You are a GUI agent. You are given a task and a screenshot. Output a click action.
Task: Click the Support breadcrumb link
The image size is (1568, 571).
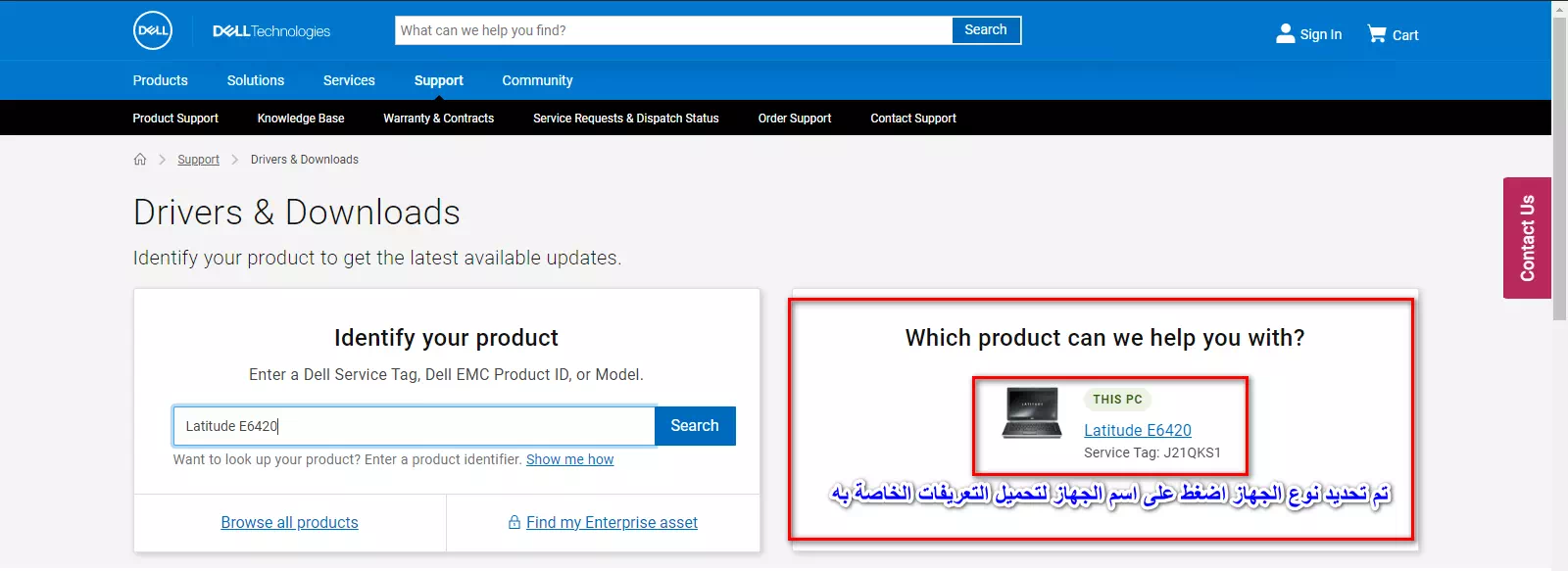coord(198,160)
